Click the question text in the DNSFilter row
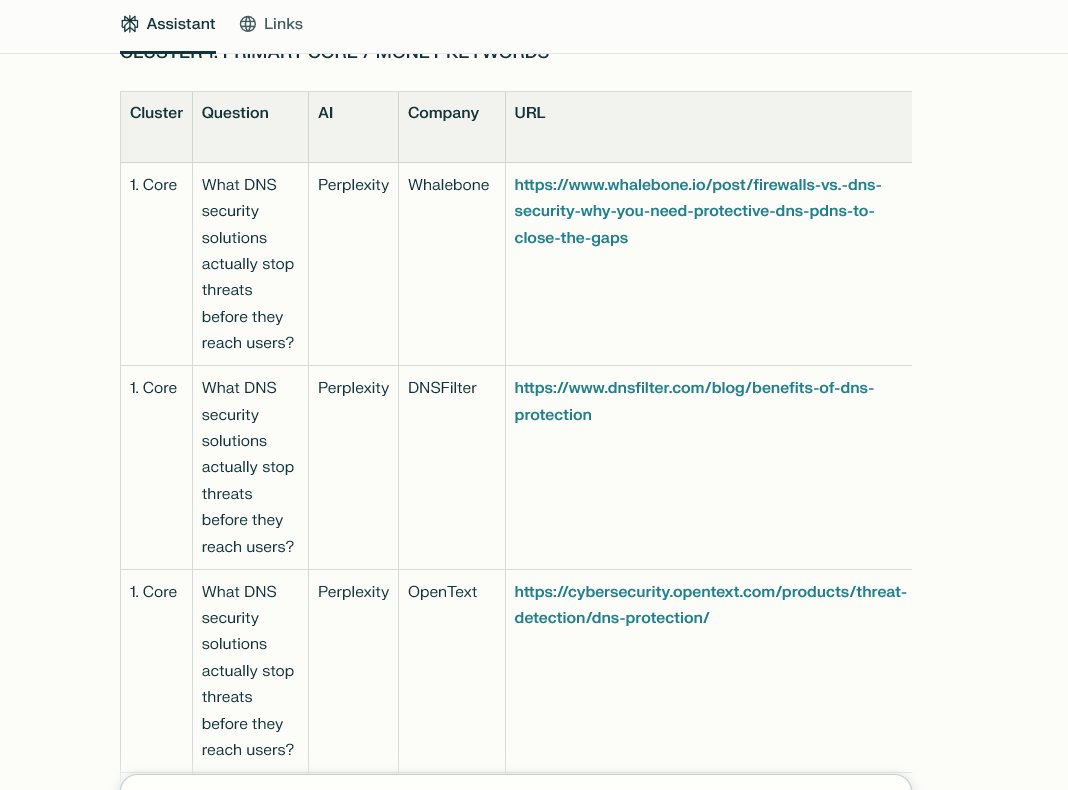Viewport: 1068px width, 790px height. tap(248, 467)
